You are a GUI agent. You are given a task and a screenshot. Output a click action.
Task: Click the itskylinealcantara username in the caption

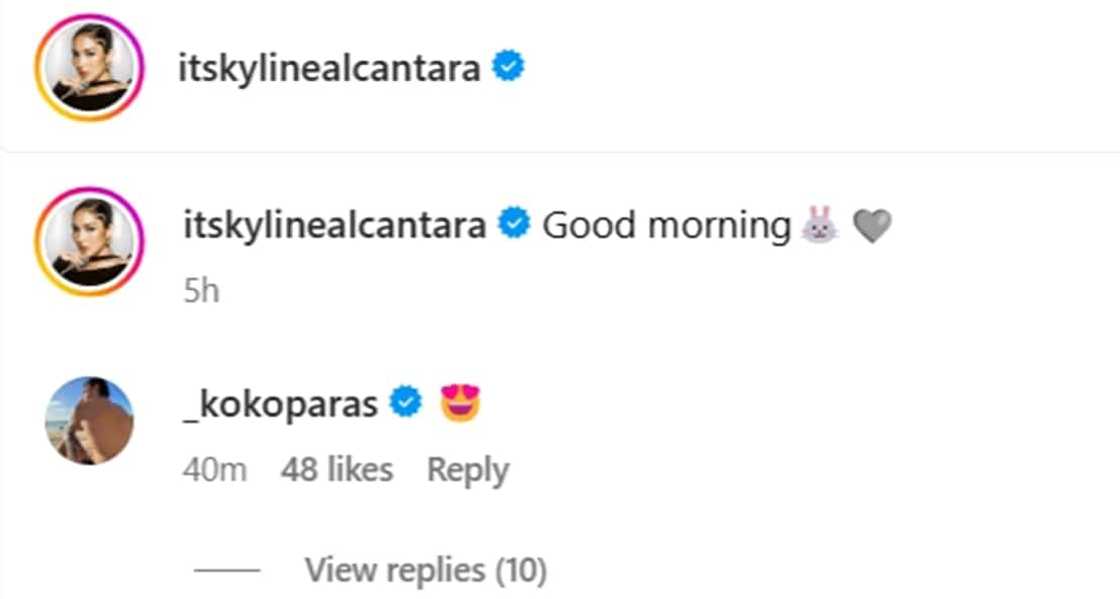[335, 226]
